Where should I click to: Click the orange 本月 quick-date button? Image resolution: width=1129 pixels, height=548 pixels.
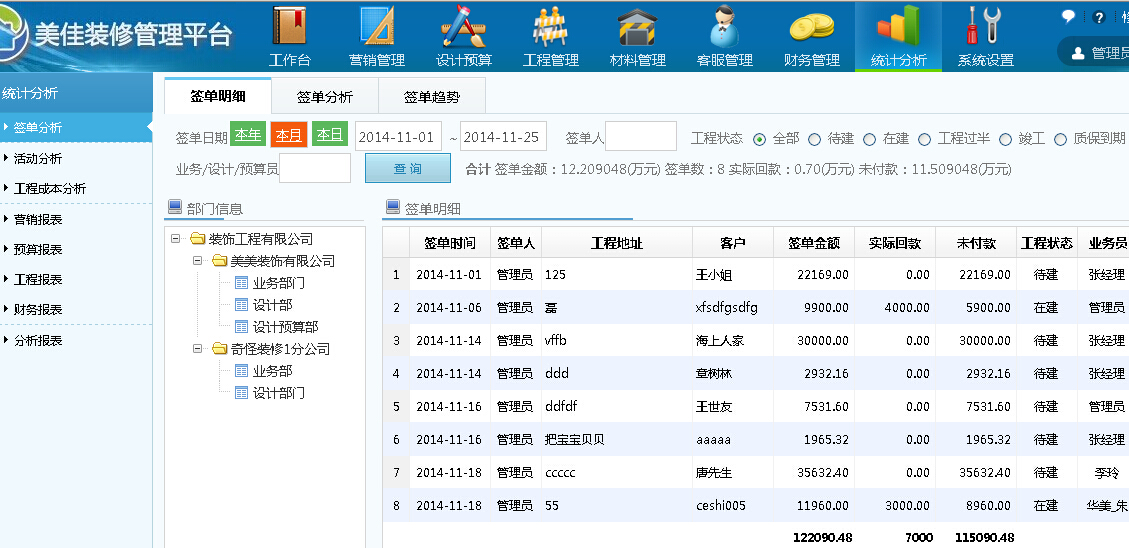(288, 135)
